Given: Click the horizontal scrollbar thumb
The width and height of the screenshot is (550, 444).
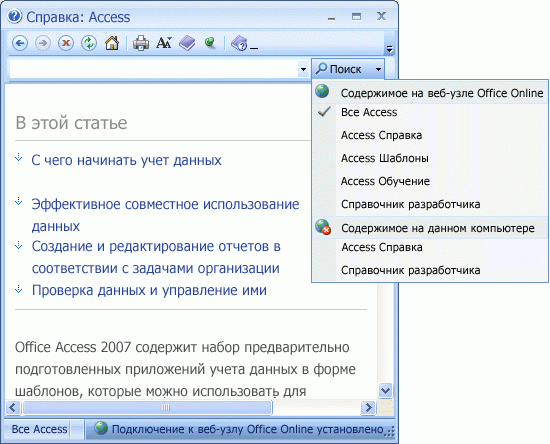Looking at the screenshot, I should (147, 408).
